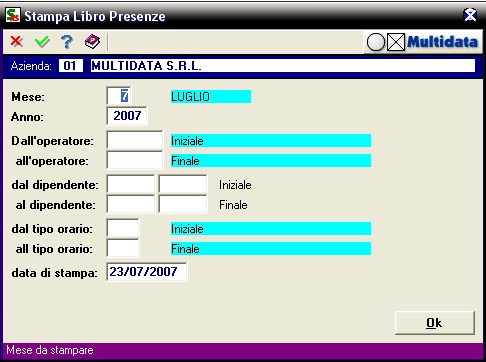Screen dimensions: 486x362
Task: Click the red X cancel icon
Action: (x=16, y=42)
